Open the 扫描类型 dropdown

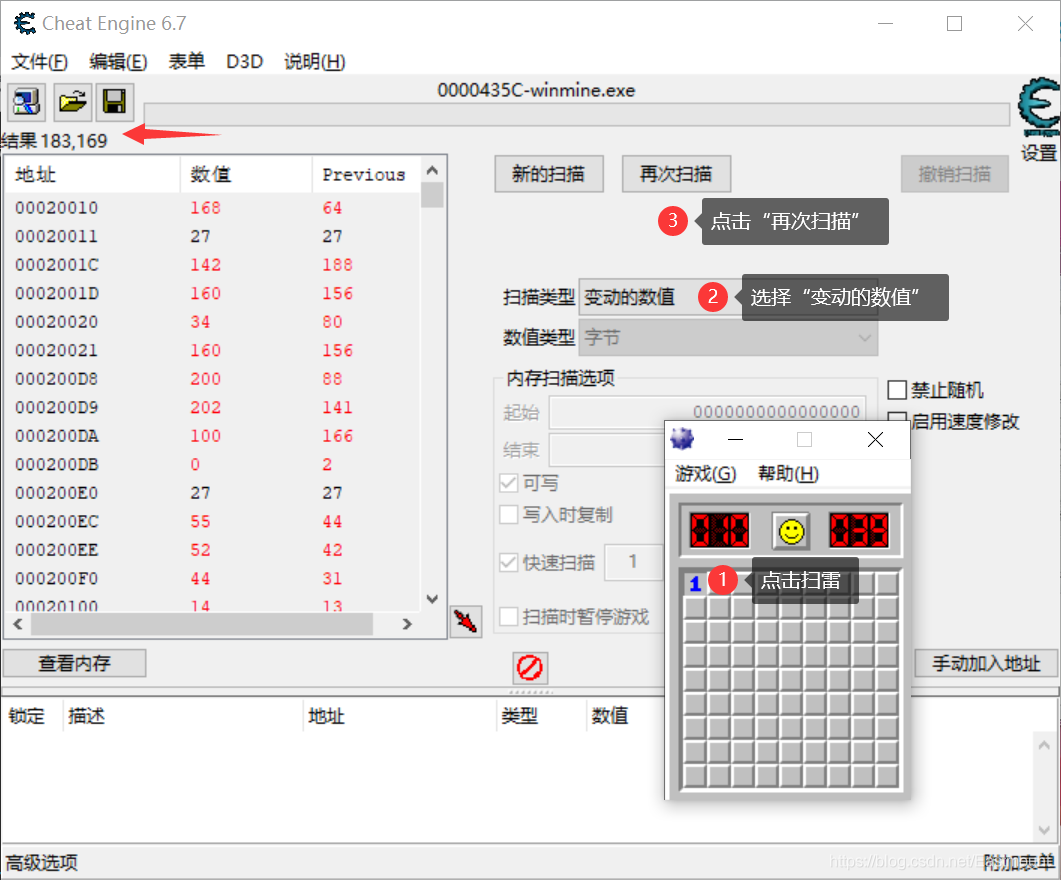pos(728,297)
